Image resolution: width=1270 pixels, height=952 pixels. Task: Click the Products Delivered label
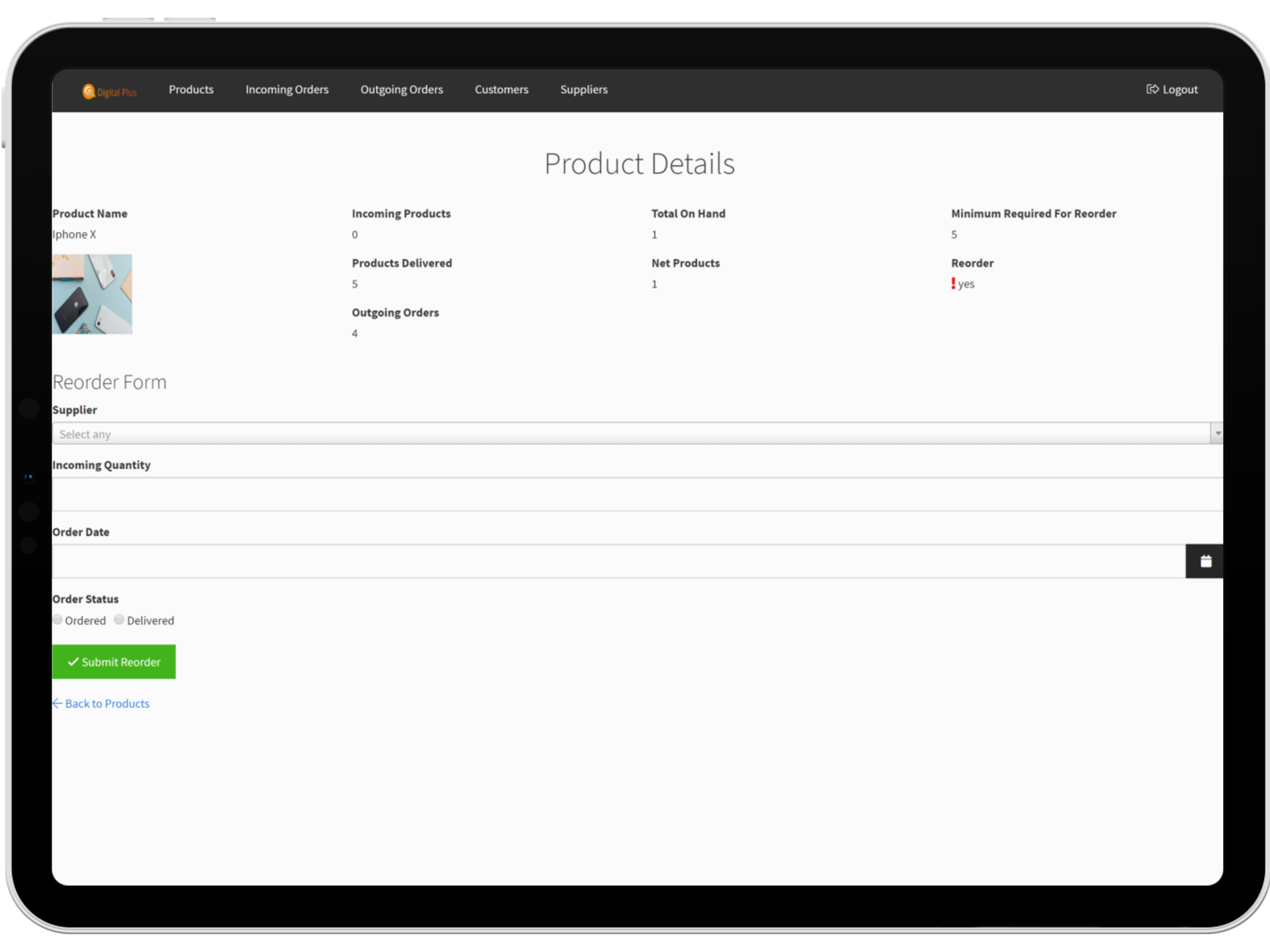(402, 263)
